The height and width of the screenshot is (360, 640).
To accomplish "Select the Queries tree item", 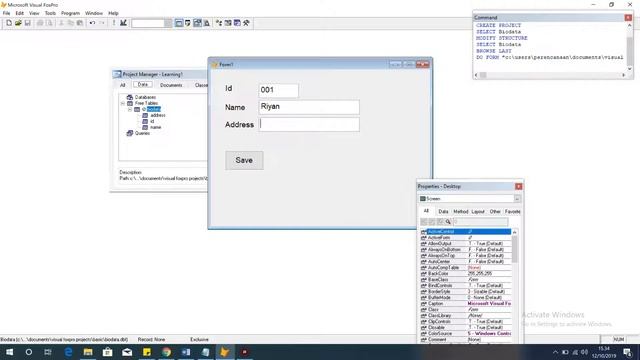I will [x=142, y=133].
